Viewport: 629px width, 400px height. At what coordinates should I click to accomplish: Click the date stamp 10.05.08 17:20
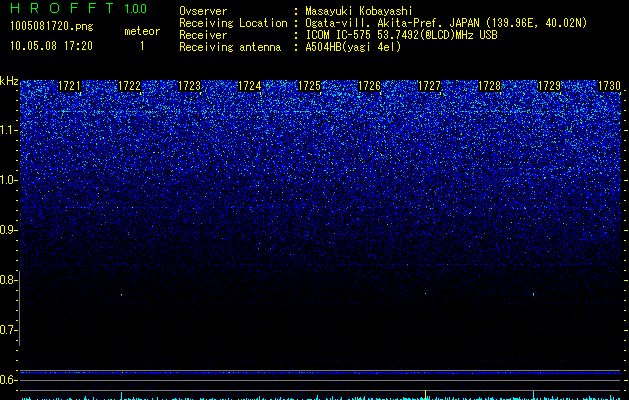tap(51, 46)
